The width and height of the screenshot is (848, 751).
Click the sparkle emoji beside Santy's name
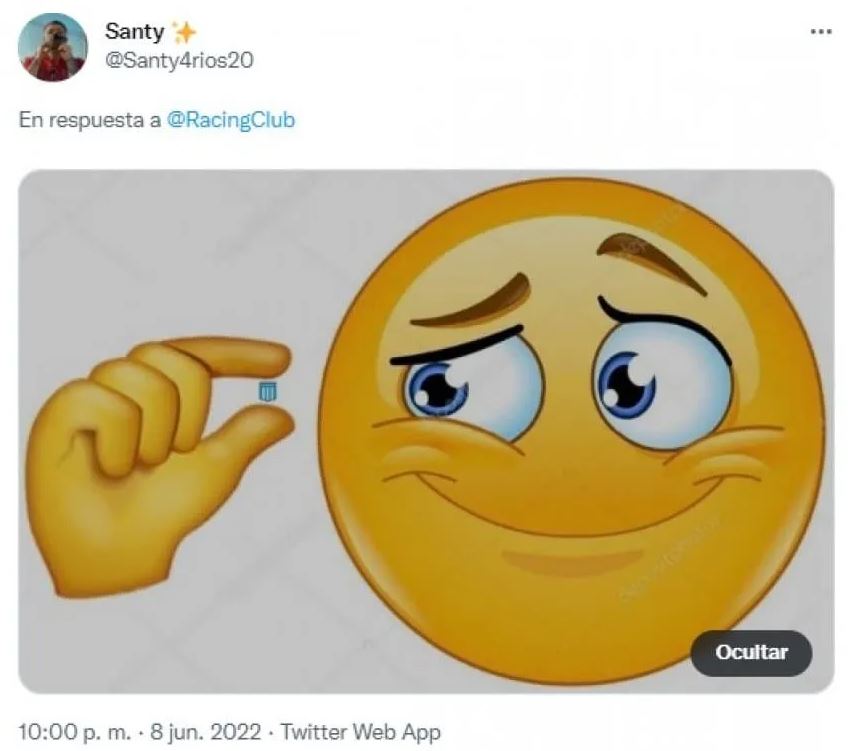(183, 32)
